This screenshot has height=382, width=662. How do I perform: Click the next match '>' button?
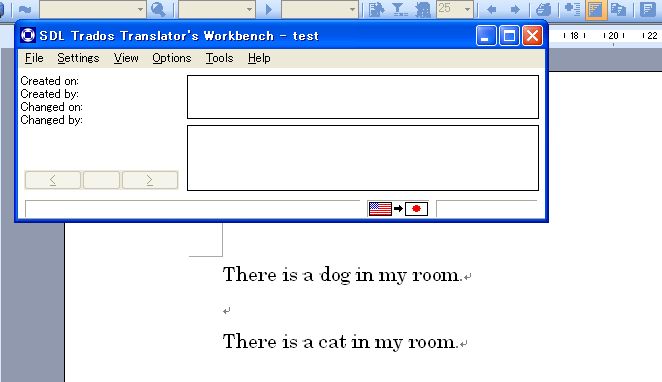tap(149, 180)
